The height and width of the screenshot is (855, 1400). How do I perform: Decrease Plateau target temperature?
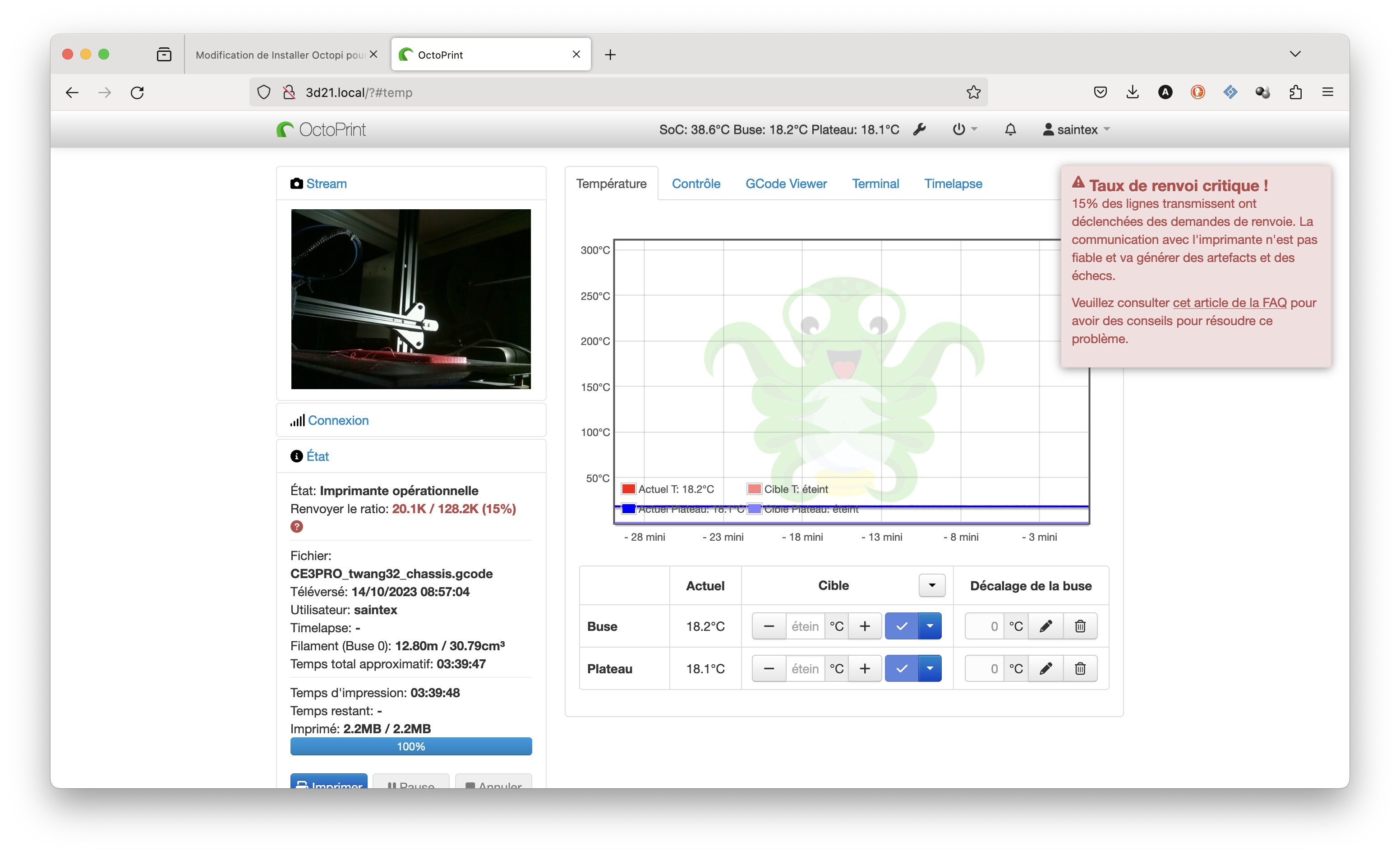tap(769, 669)
